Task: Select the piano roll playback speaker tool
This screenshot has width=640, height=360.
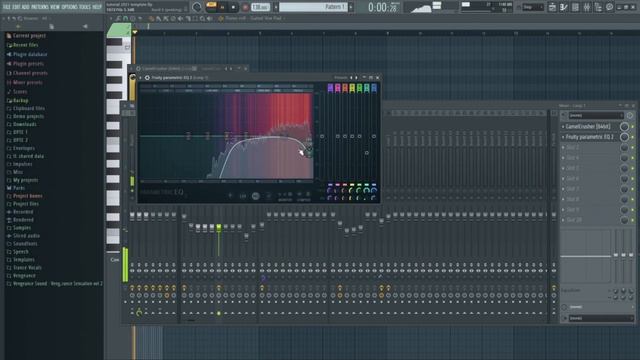Action: pyautogui.click(x=210, y=18)
